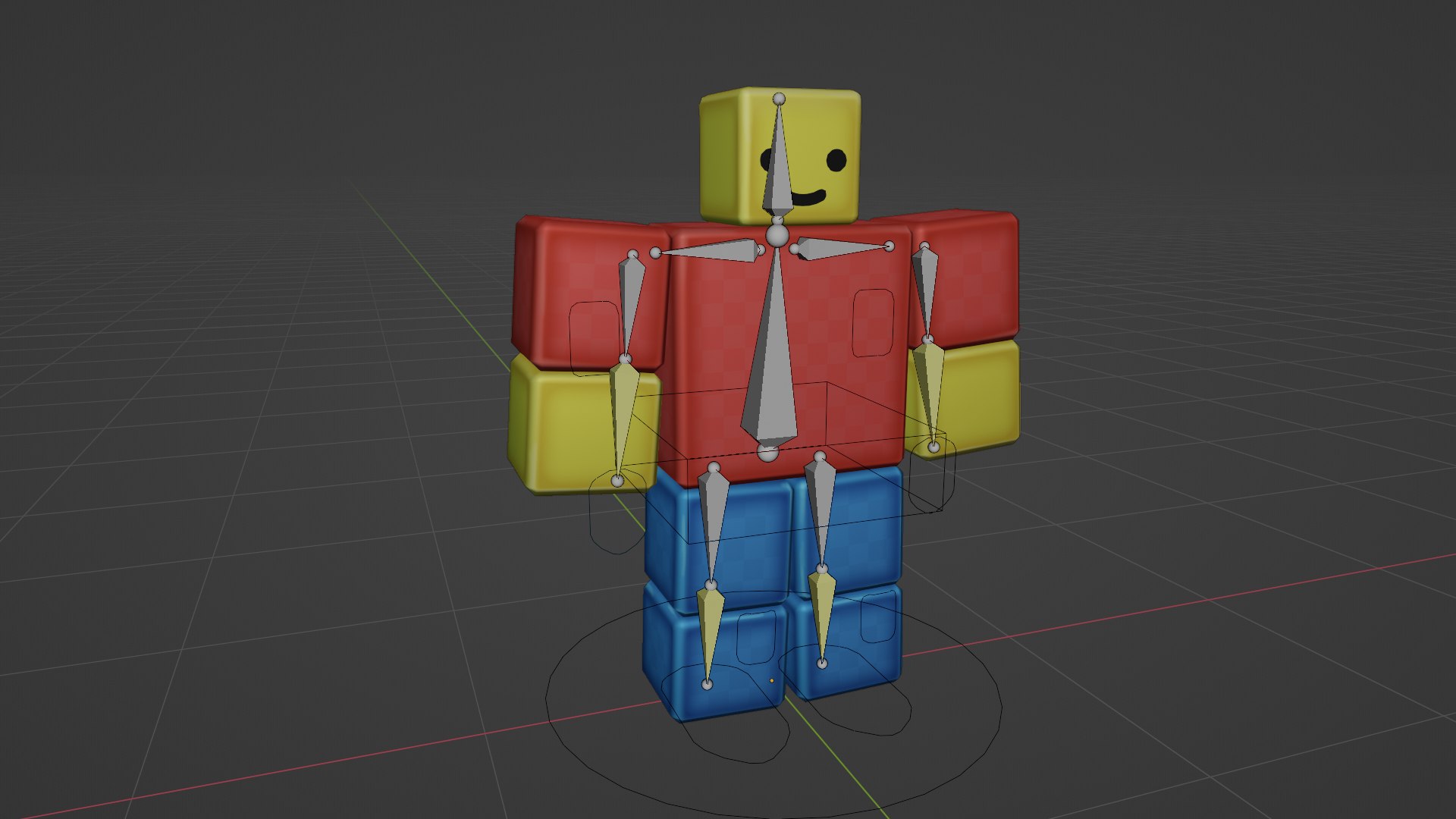
Task: Select the yellow shin bone on screen-right leg
Action: [822, 616]
